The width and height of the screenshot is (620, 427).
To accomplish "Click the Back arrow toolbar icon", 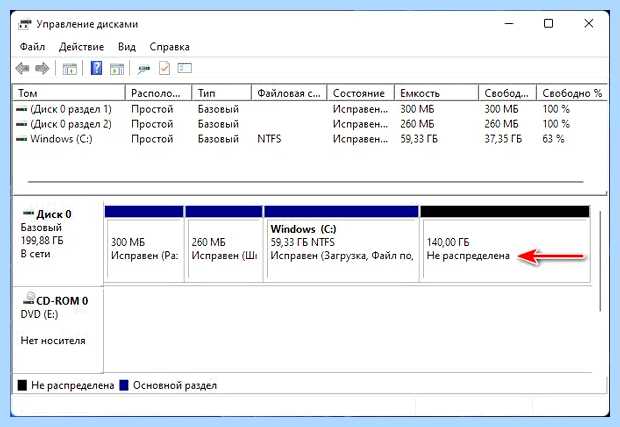I will (22, 69).
